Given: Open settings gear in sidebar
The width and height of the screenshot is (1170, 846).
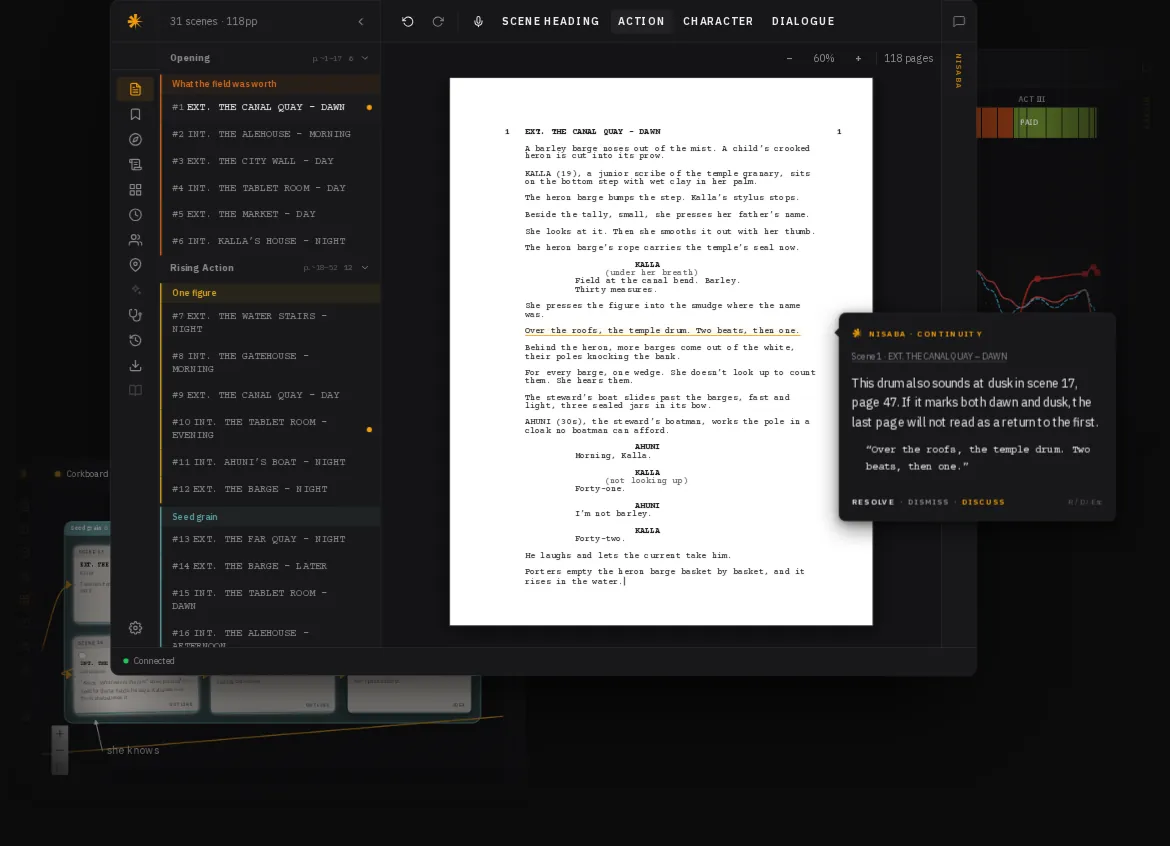Looking at the screenshot, I should [x=135, y=628].
